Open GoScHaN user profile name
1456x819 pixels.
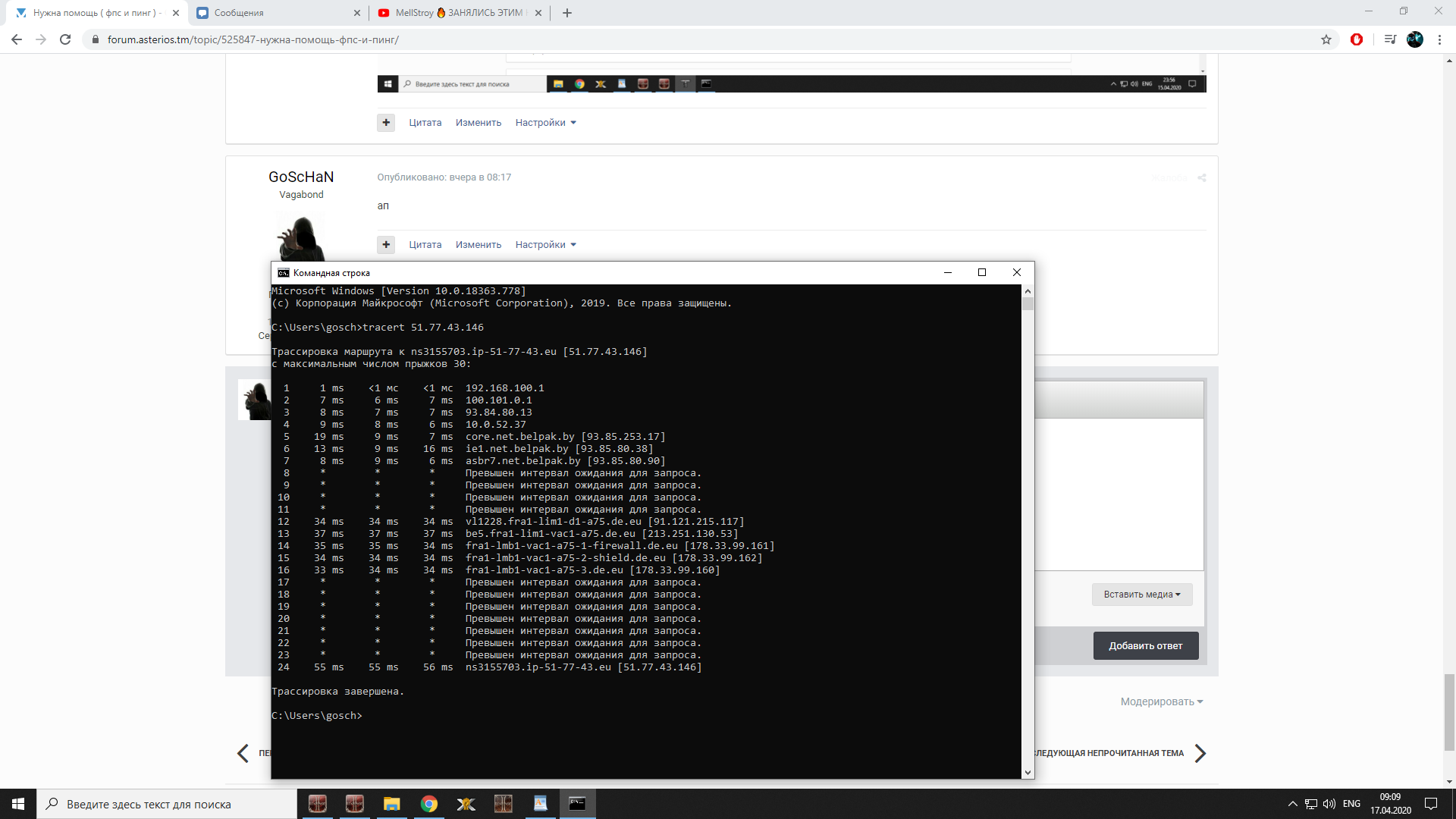pos(301,177)
